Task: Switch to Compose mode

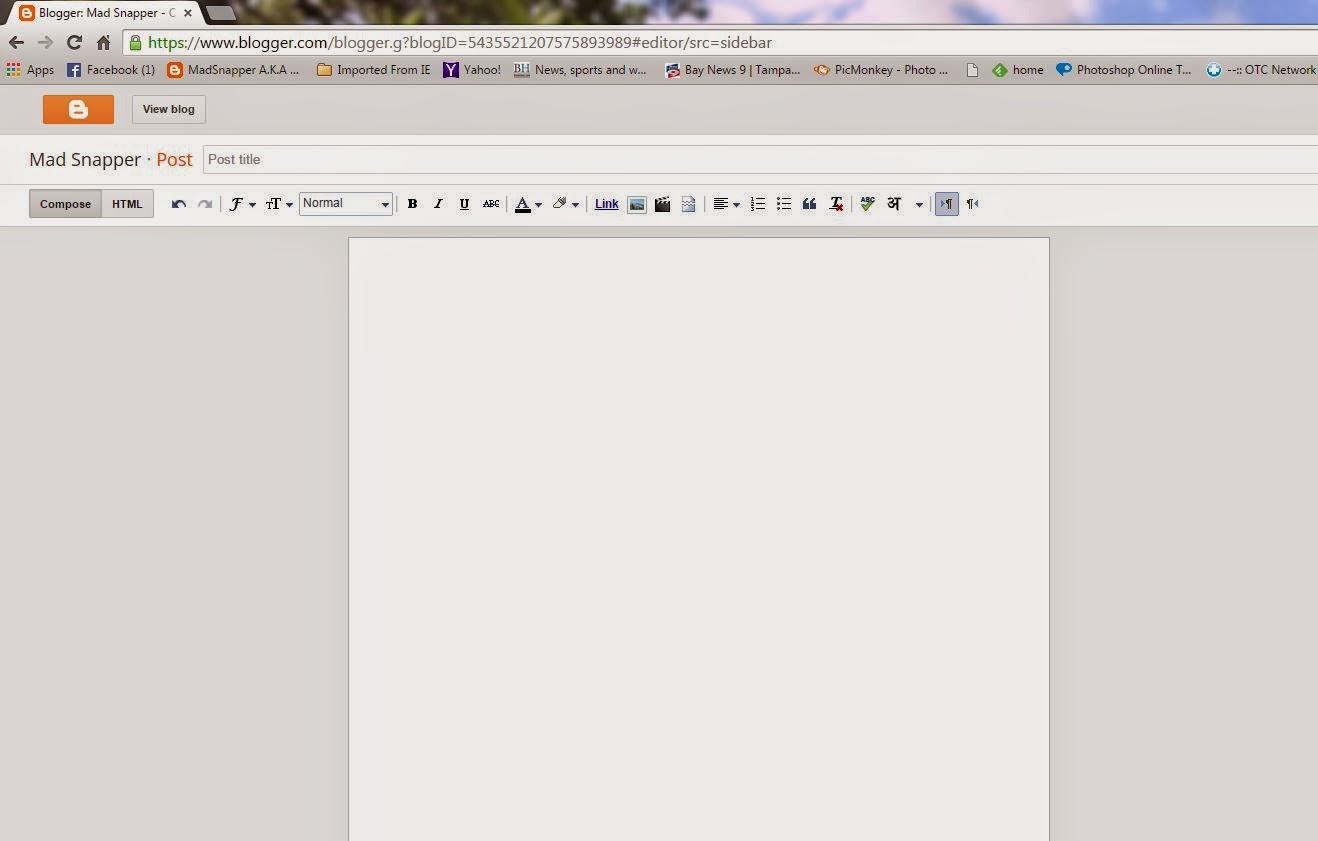Action: pos(65,204)
